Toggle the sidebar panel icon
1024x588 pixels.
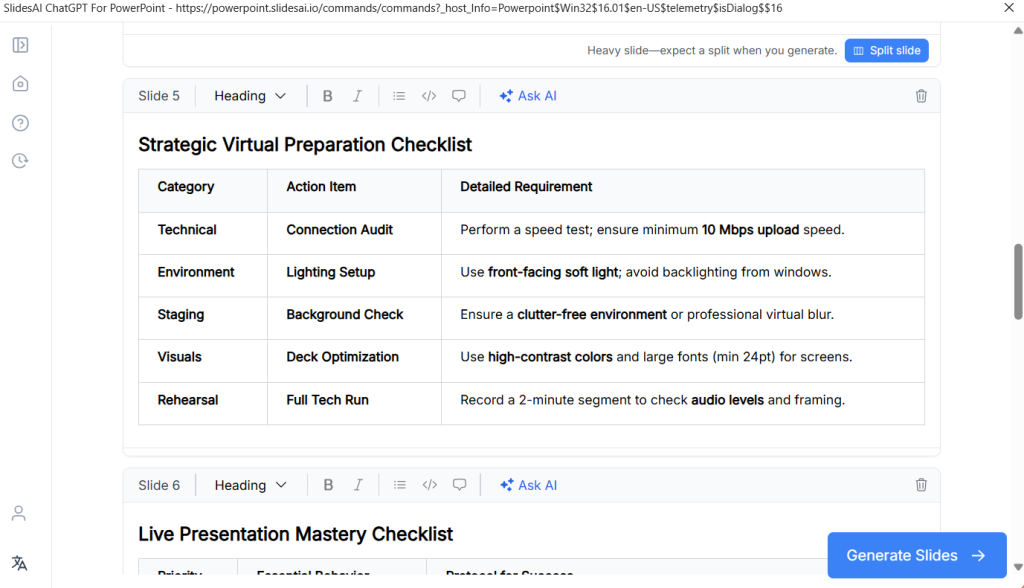[20, 45]
